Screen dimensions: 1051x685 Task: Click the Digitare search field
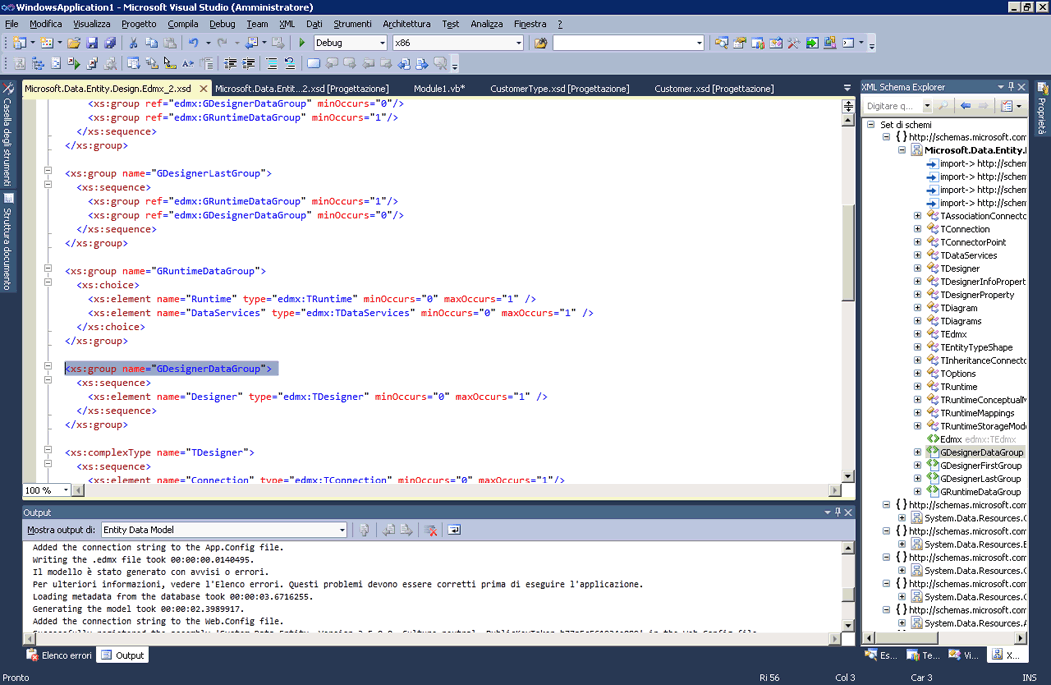click(893, 106)
